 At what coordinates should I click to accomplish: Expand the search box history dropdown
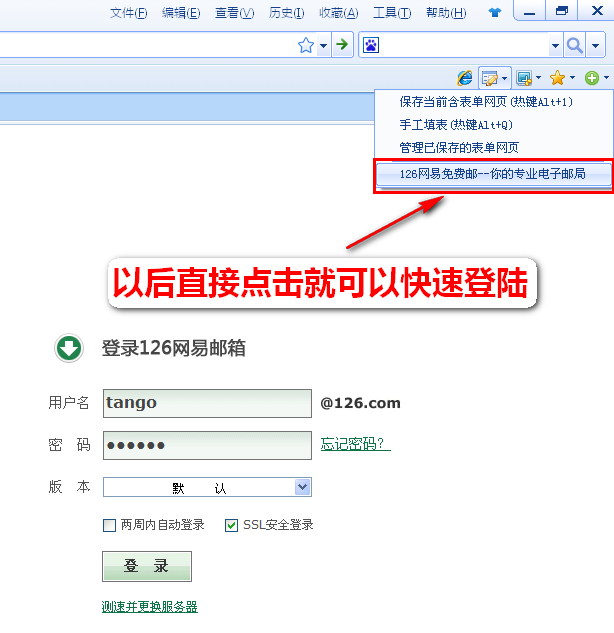click(x=555, y=46)
